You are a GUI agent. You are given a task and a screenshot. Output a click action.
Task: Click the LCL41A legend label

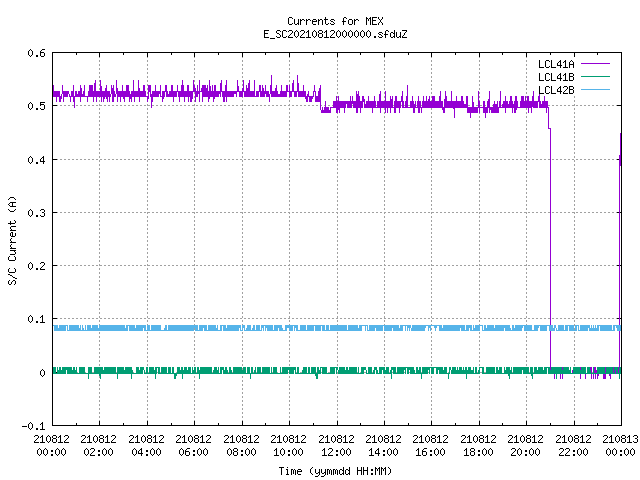coord(556,64)
